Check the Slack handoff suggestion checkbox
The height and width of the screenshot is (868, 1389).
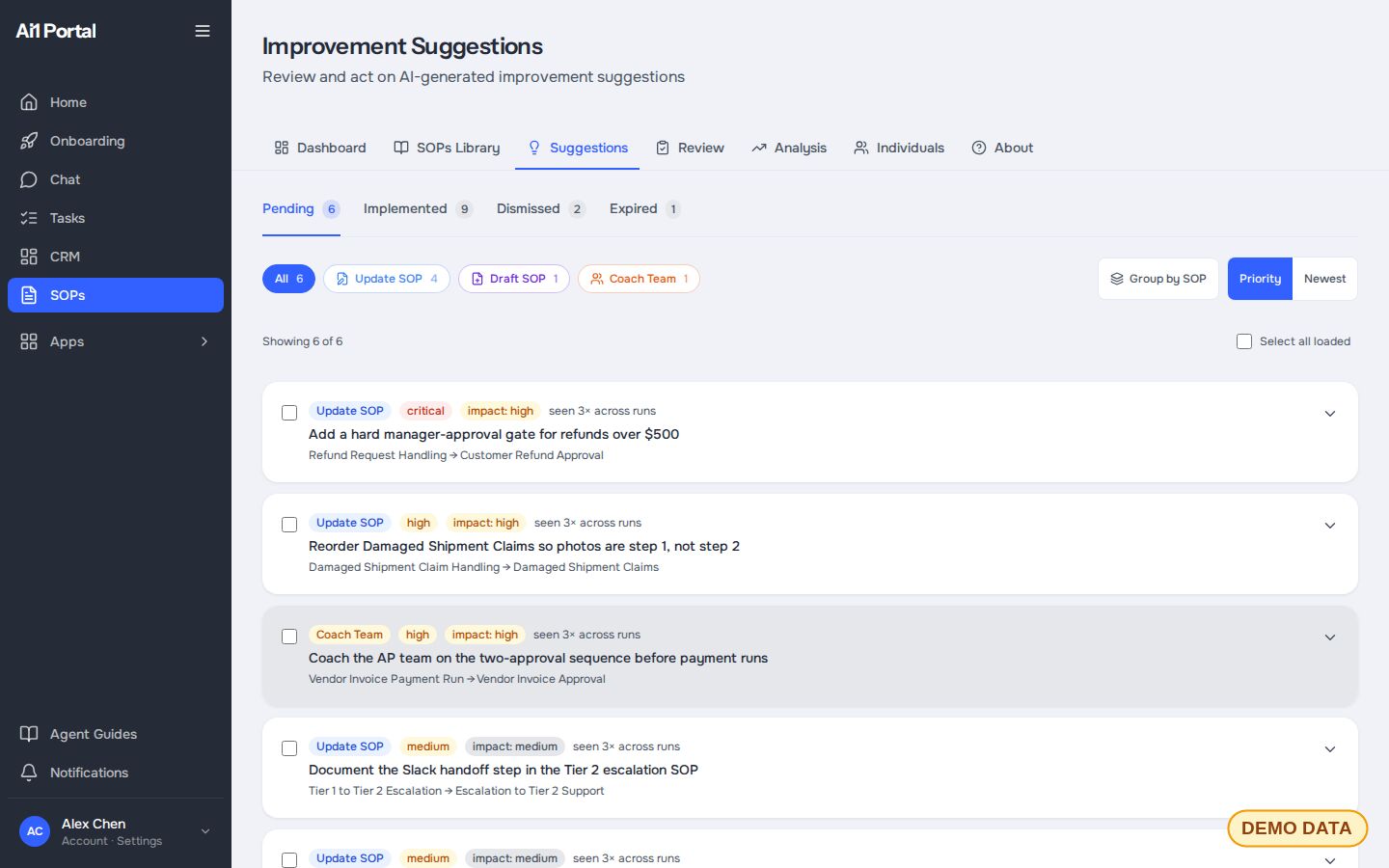click(x=289, y=748)
